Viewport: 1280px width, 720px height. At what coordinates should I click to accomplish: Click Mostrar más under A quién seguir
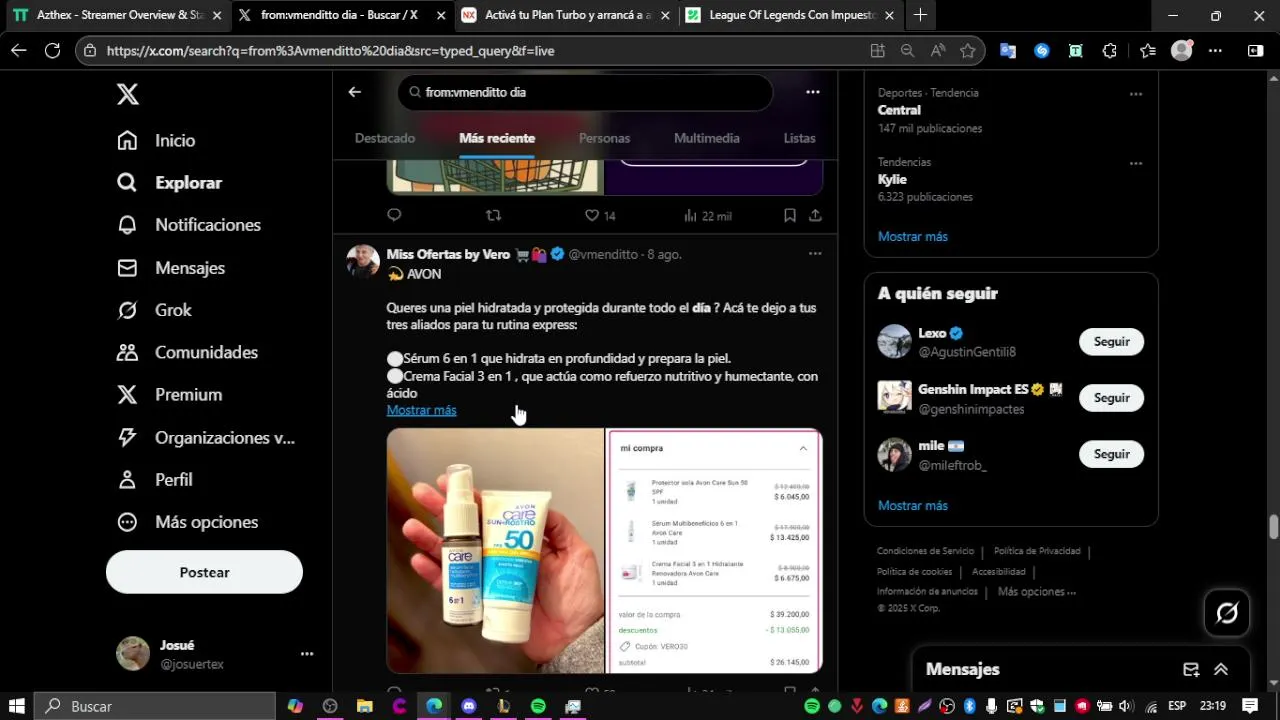click(x=913, y=505)
